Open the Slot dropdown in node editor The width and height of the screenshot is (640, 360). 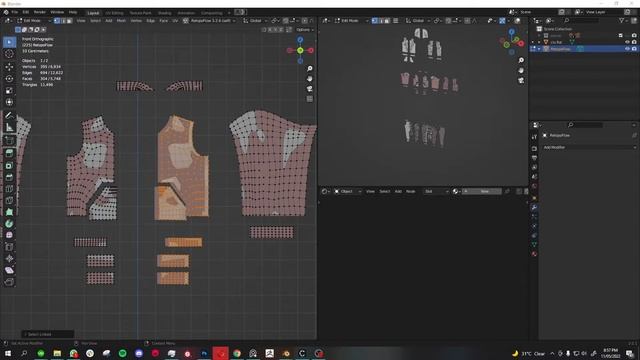436,191
